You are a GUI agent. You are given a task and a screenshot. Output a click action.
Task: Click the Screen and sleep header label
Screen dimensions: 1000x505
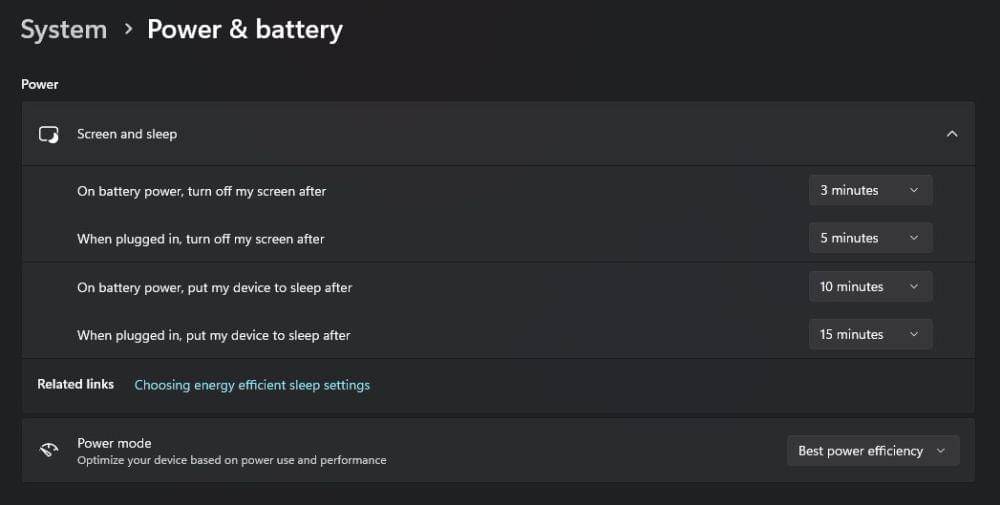127,134
